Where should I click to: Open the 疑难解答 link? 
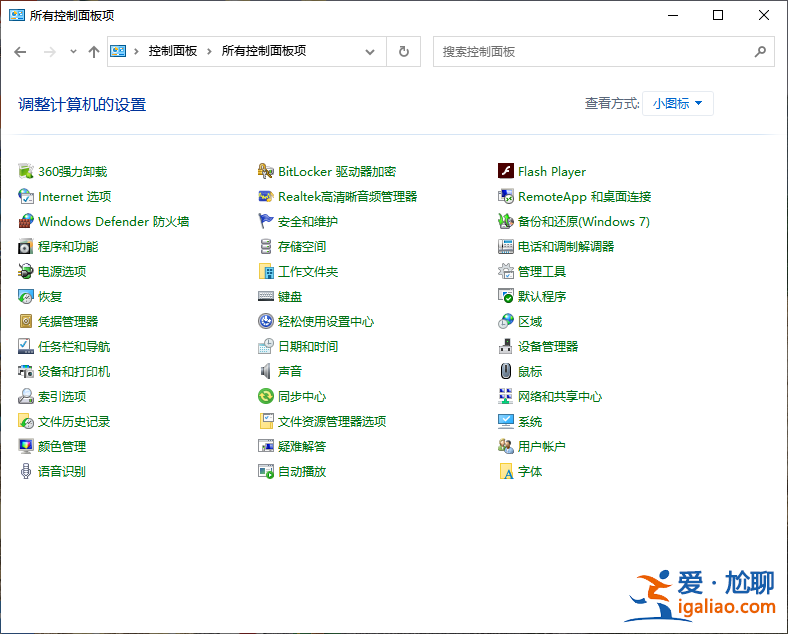[x=302, y=446]
